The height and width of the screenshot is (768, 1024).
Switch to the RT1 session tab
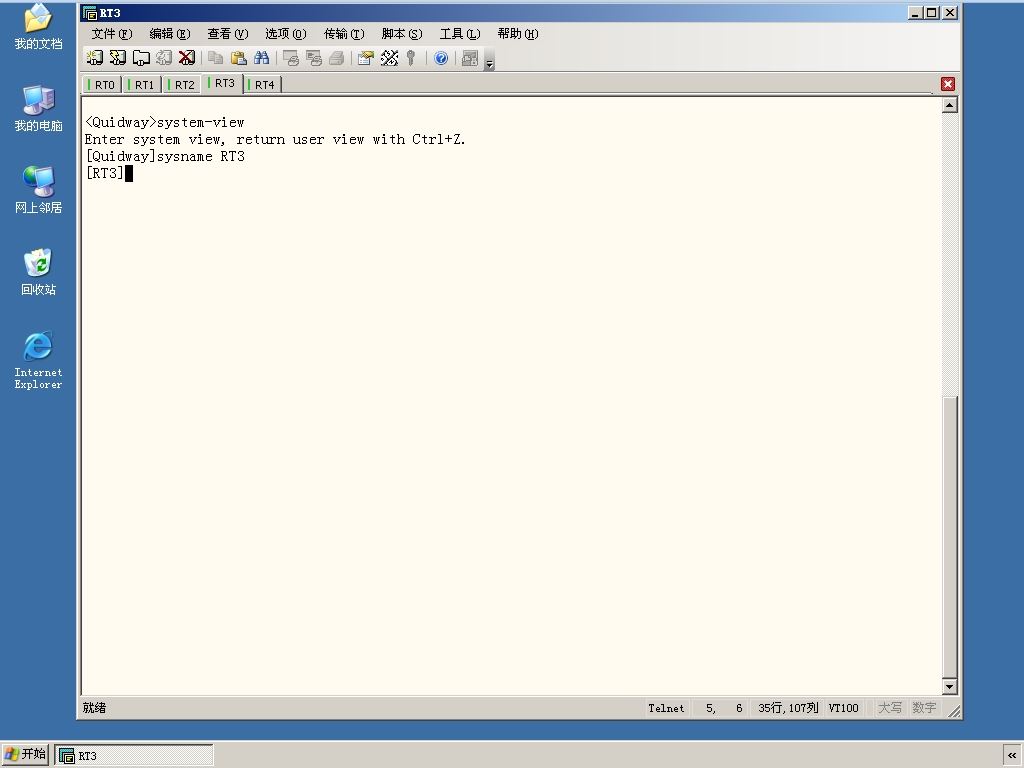(x=142, y=85)
